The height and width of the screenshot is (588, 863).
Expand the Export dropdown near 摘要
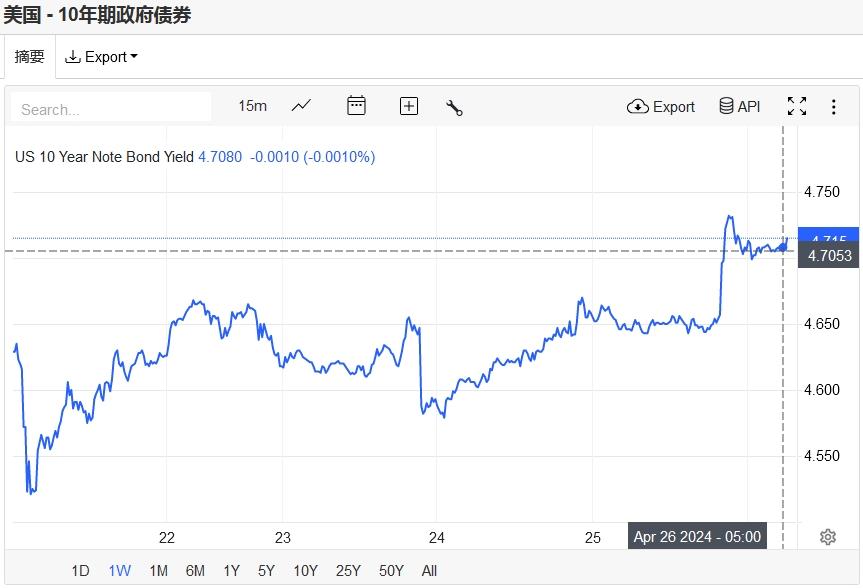click(101, 57)
